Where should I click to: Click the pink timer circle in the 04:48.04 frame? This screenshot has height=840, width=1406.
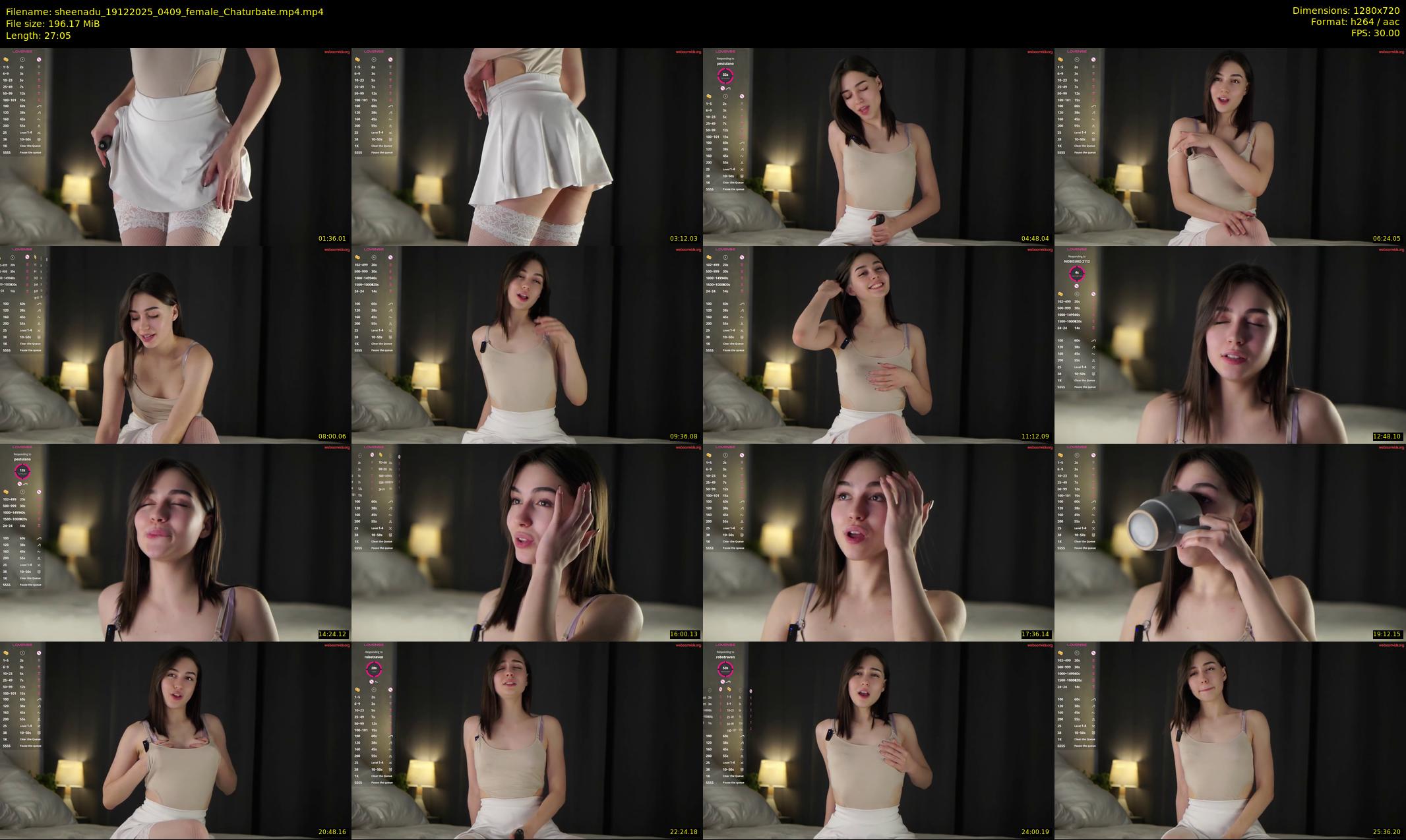tap(725, 75)
